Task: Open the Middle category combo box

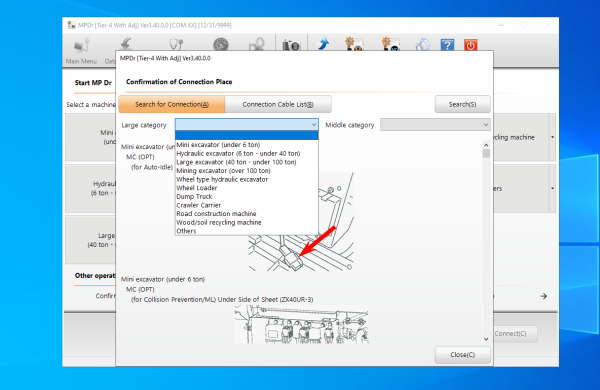Action: pos(435,125)
